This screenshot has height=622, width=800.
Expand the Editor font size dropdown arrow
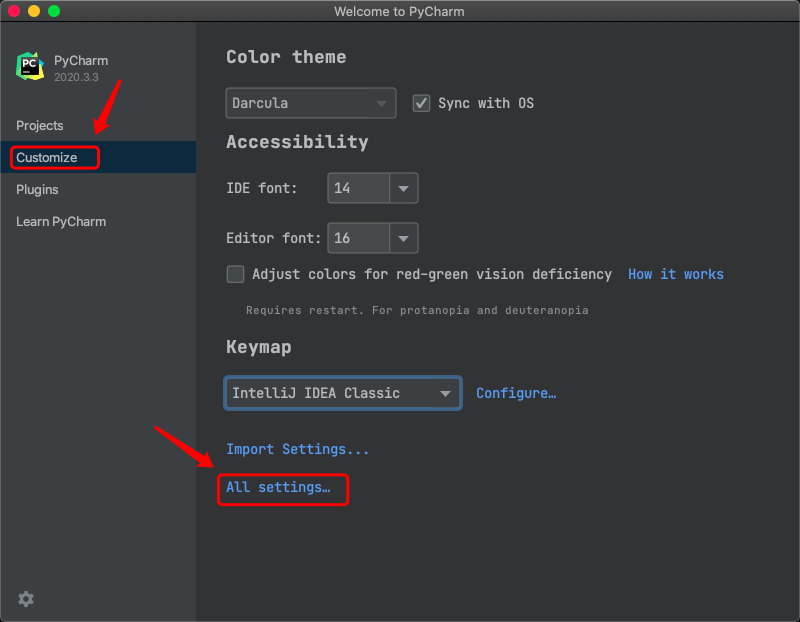(403, 238)
